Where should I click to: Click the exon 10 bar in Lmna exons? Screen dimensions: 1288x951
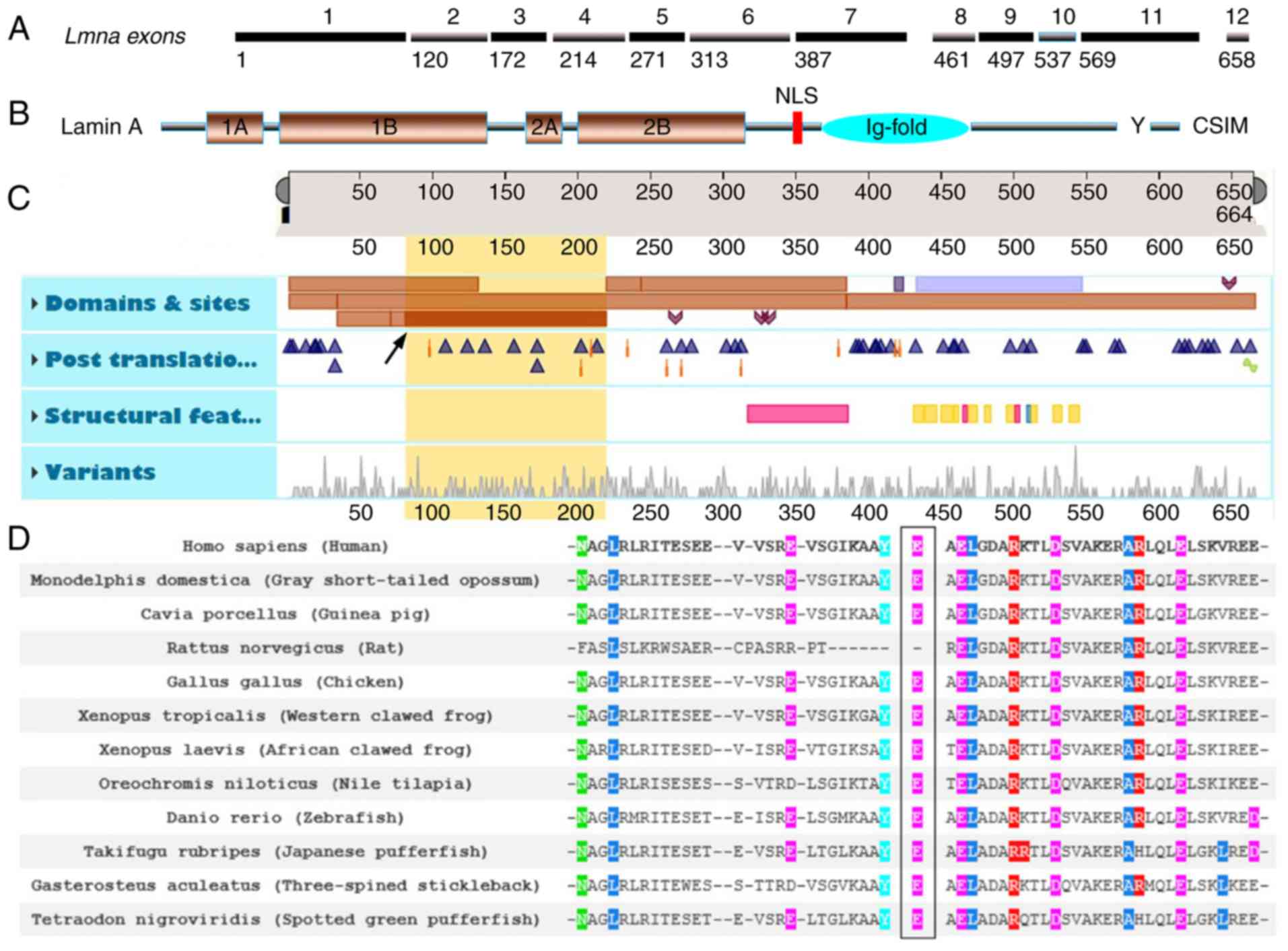(x=1056, y=37)
